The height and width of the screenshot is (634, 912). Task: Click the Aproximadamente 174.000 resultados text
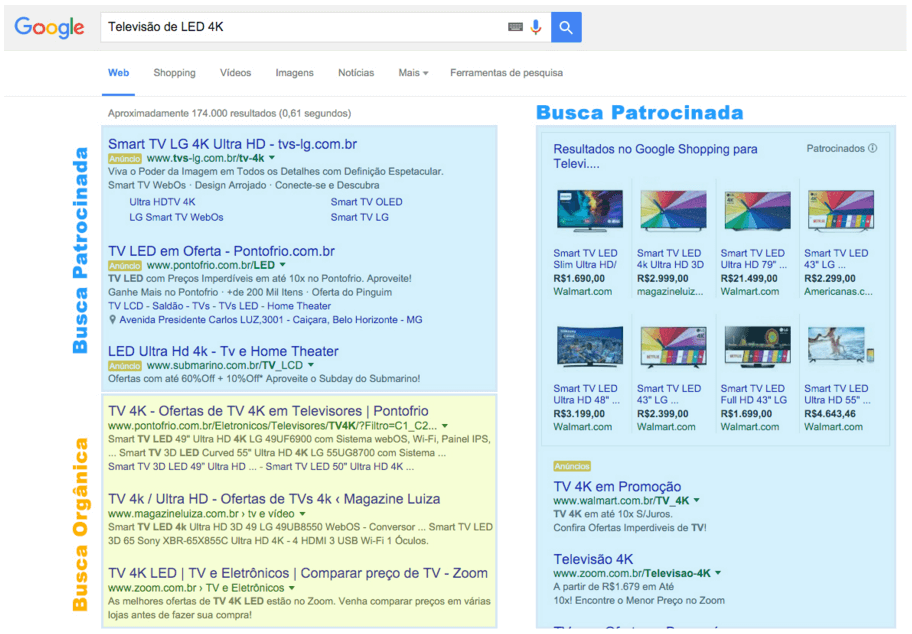(229, 113)
